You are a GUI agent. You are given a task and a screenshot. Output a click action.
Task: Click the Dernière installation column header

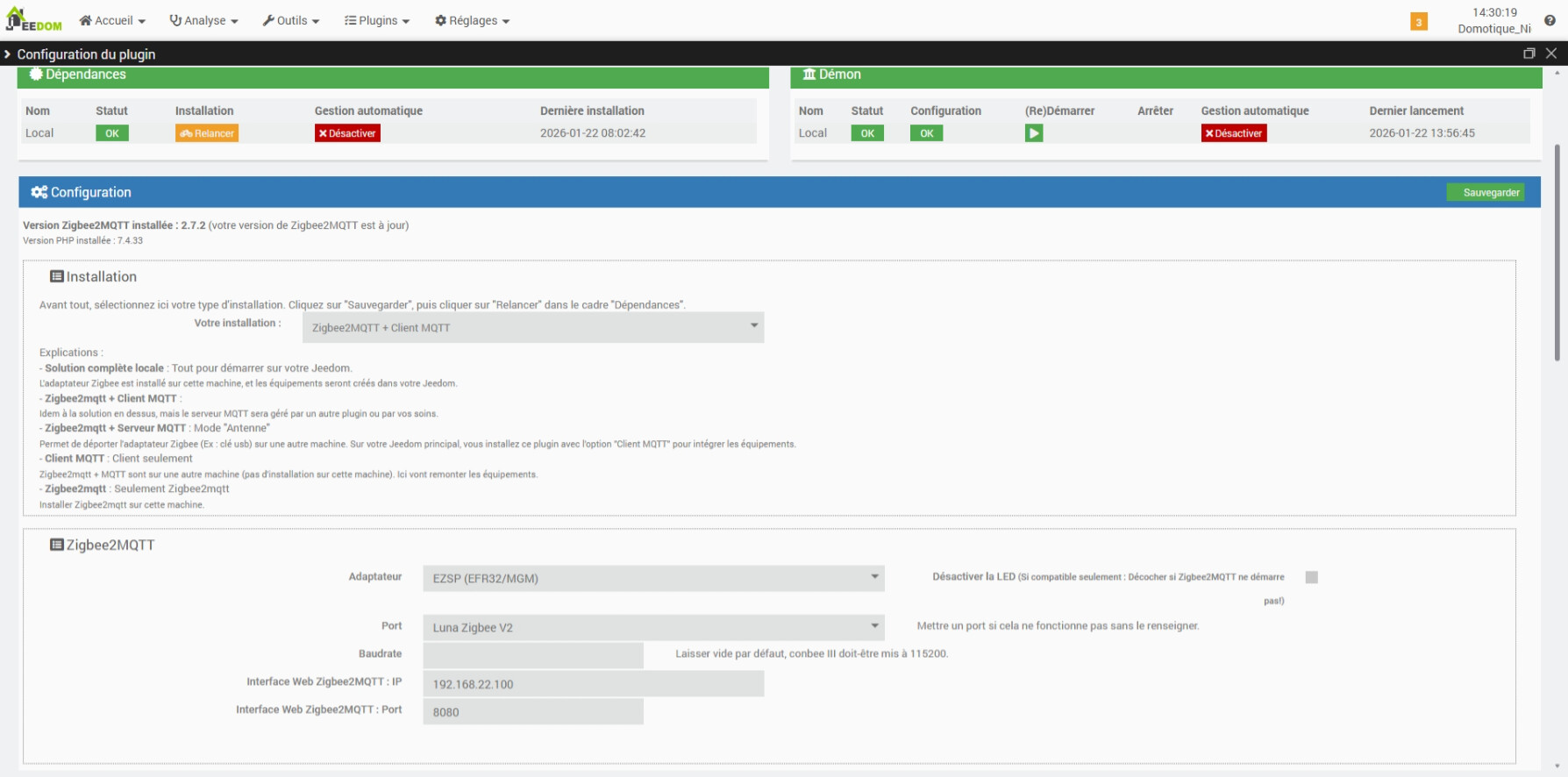click(592, 110)
